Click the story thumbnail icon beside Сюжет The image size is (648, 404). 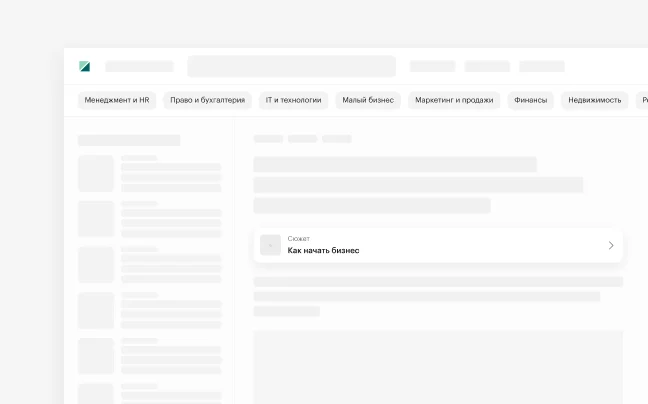click(270, 245)
